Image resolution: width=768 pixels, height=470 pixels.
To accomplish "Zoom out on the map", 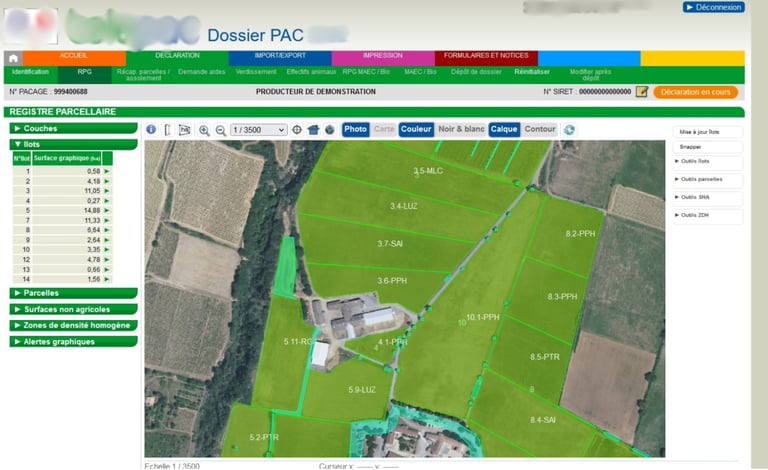I will pyautogui.click(x=220, y=130).
